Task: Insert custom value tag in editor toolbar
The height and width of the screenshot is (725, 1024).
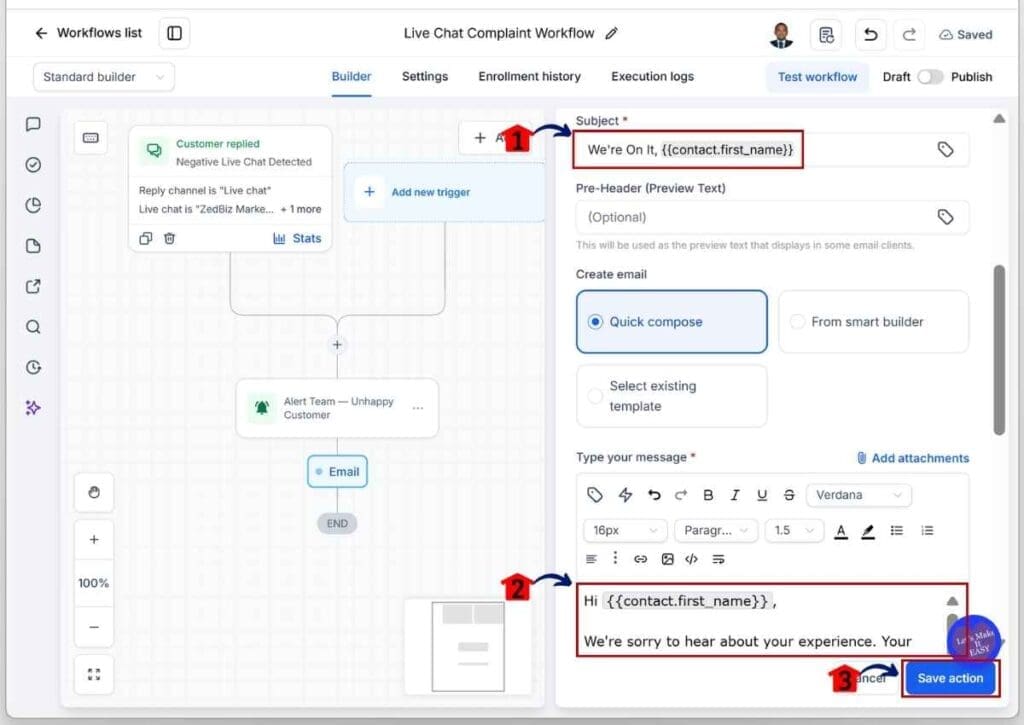Action: (x=594, y=495)
